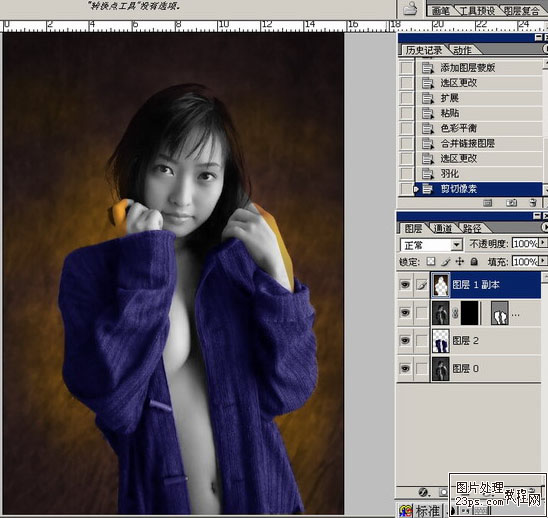This screenshot has width=548, height=518.
Task: Select layer name 图层 2
Action: click(465, 340)
